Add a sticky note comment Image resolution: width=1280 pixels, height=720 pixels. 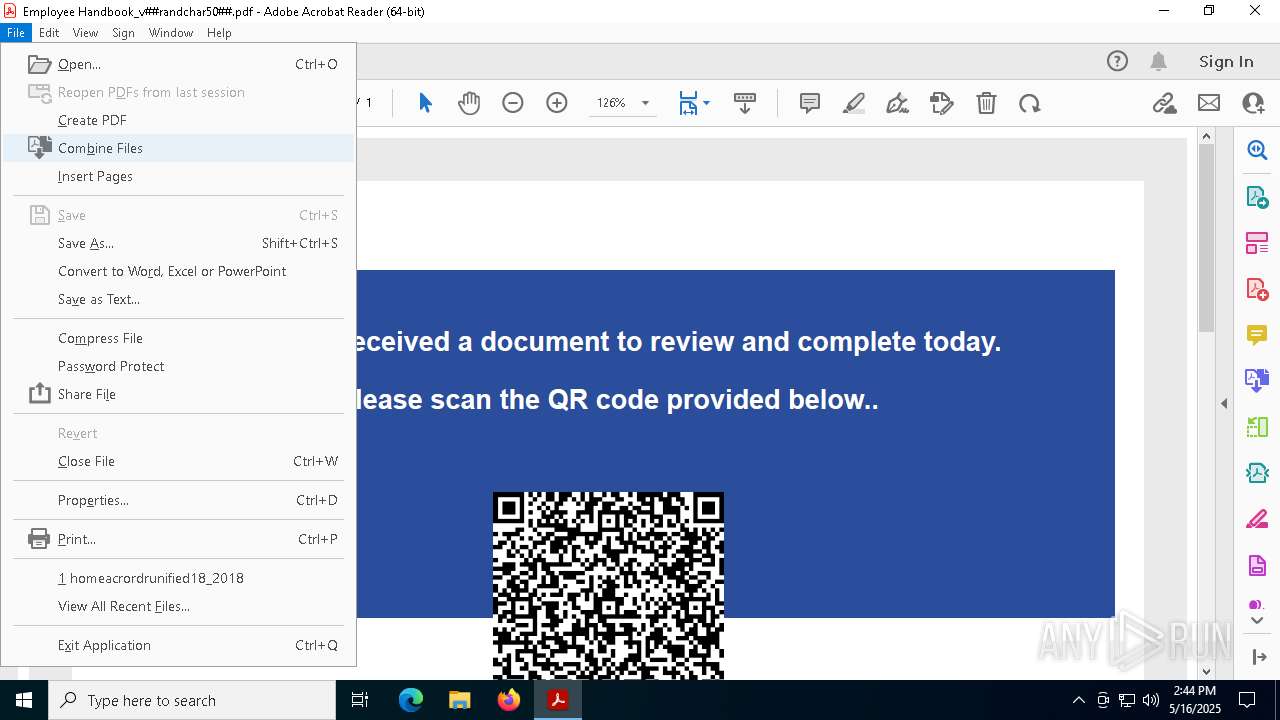pyautogui.click(x=810, y=103)
